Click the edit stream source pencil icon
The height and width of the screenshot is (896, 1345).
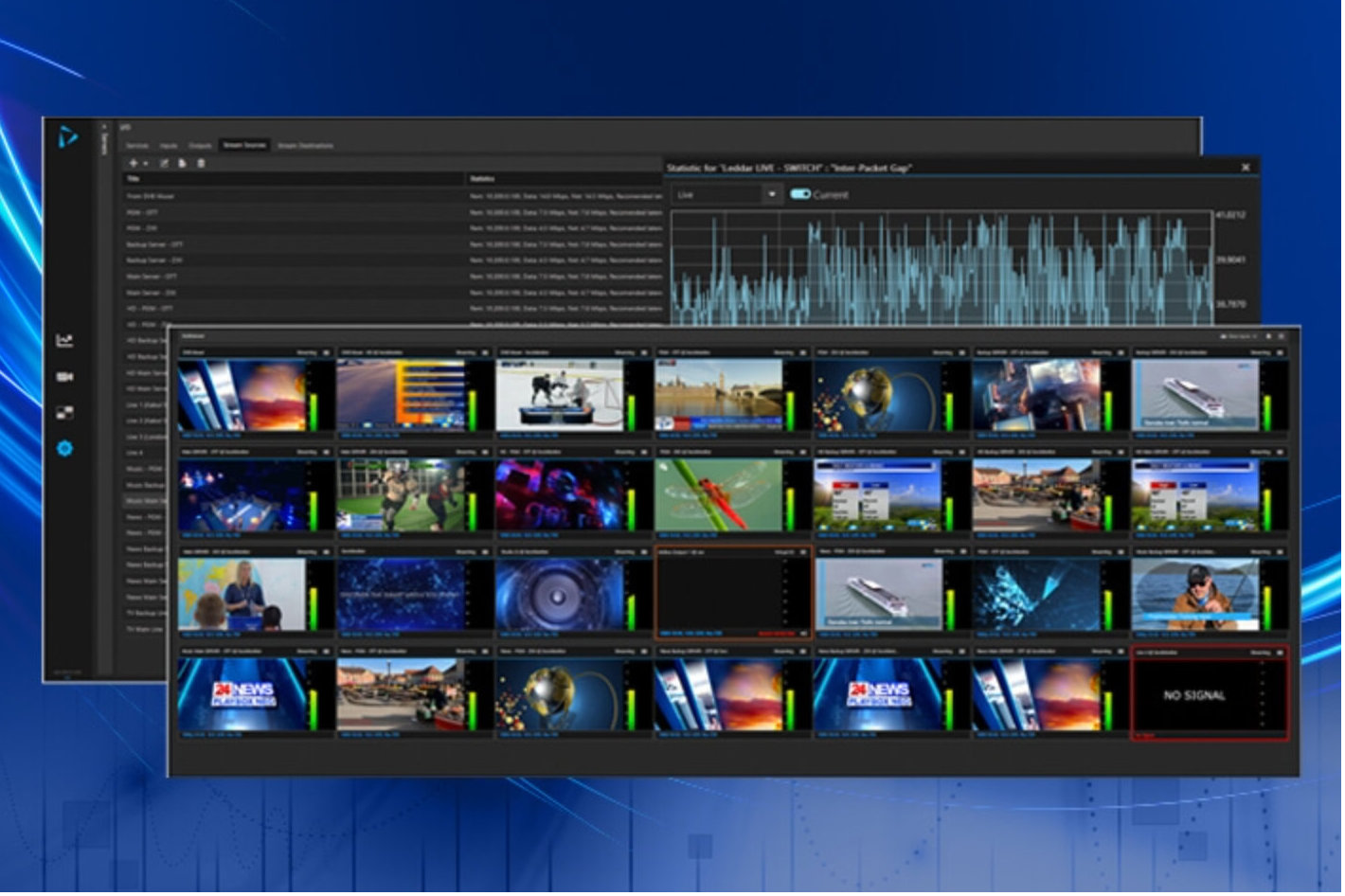[164, 164]
